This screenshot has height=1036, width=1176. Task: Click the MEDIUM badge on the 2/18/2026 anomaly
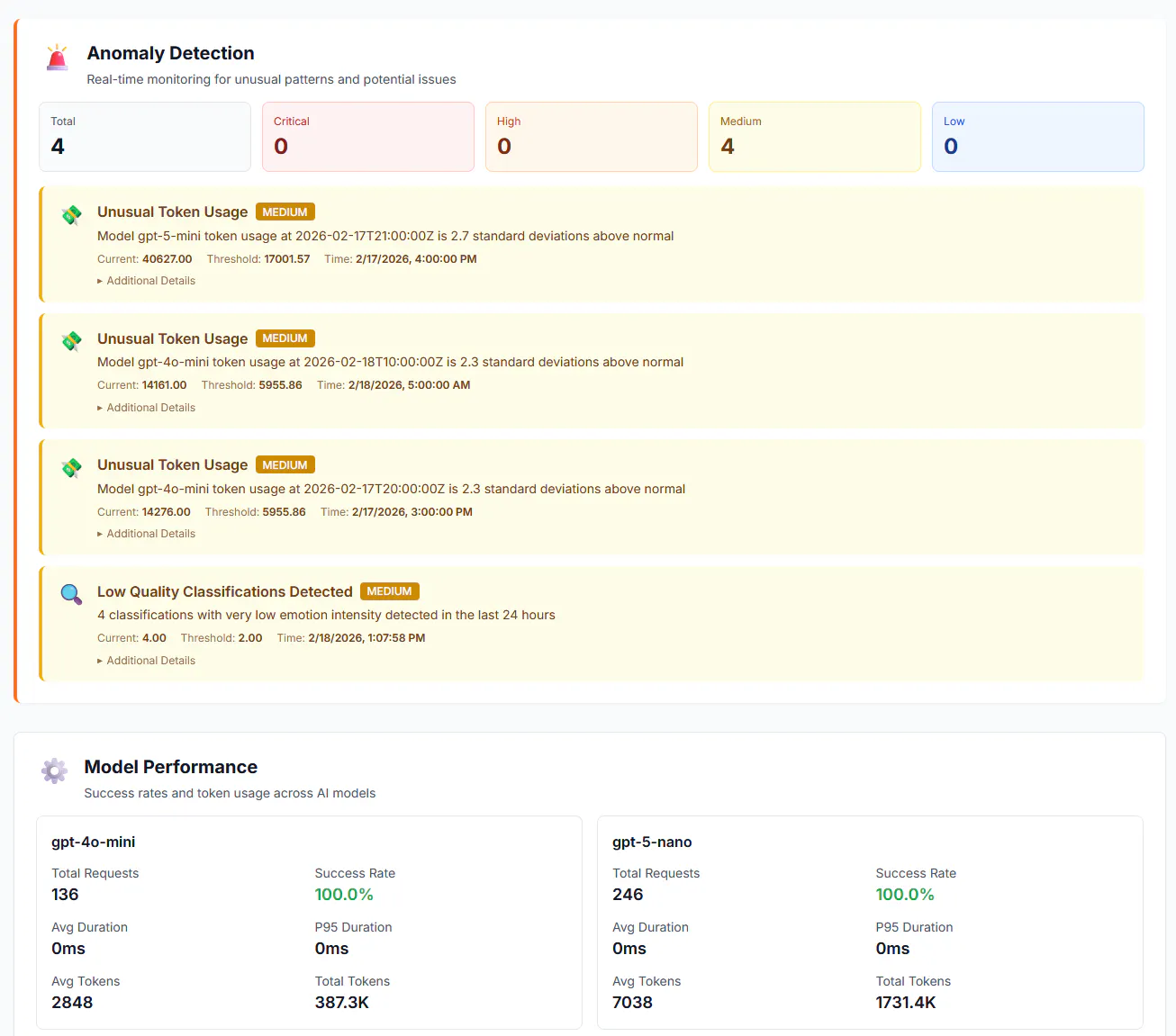point(285,338)
